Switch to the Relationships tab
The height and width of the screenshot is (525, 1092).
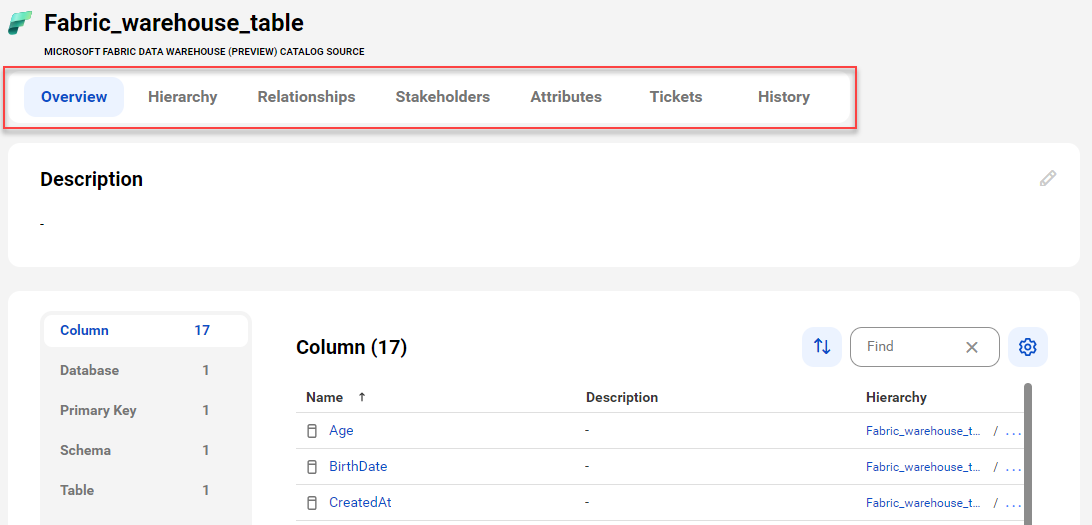[x=306, y=97]
